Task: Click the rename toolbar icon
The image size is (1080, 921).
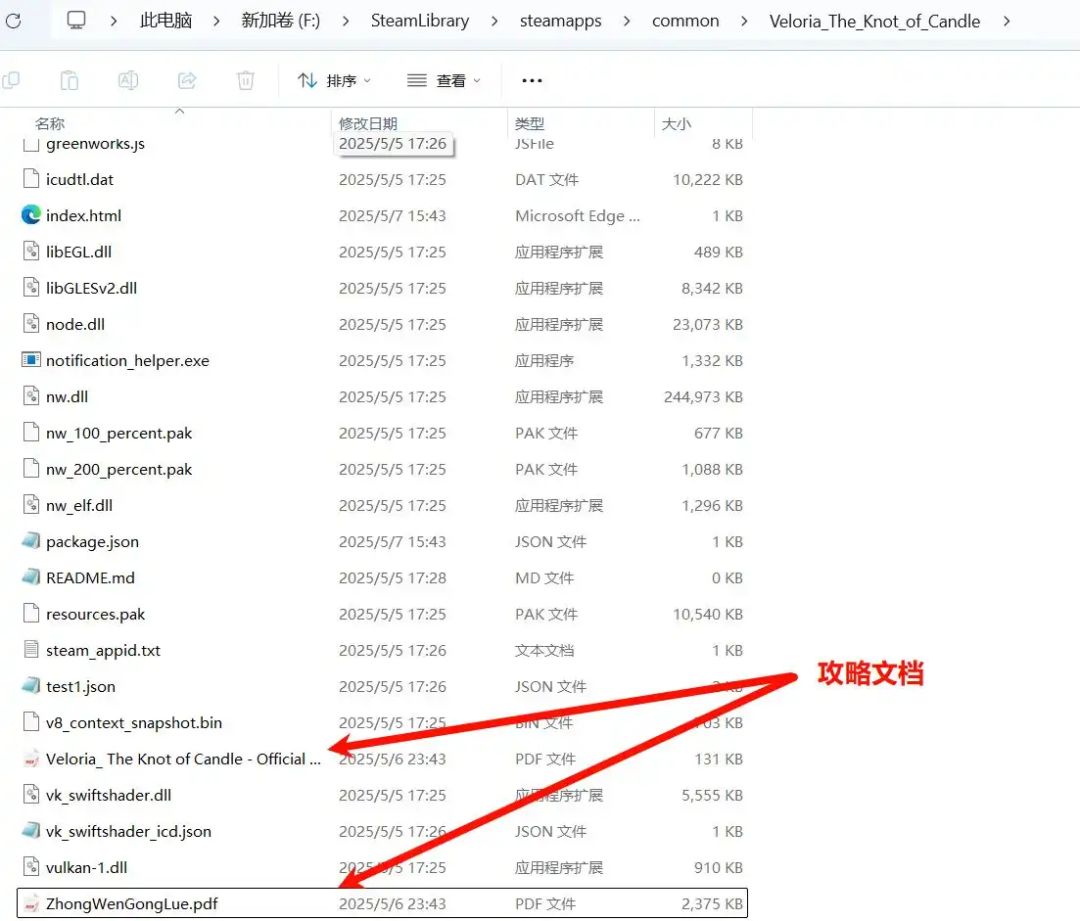Action: point(128,81)
